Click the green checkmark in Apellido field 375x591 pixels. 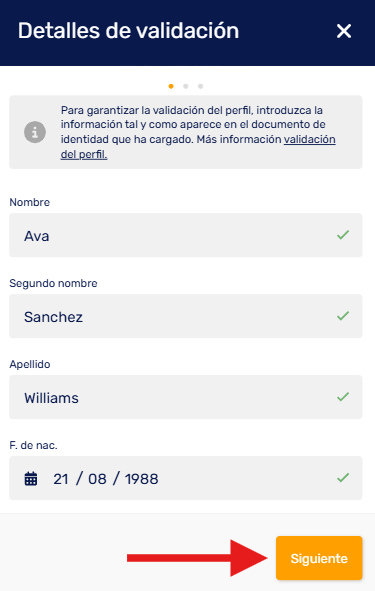(343, 397)
